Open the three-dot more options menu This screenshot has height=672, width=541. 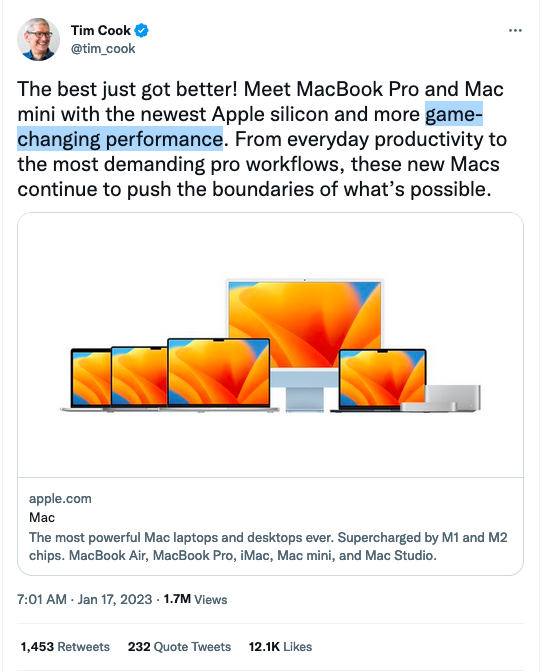click(515, 30)
